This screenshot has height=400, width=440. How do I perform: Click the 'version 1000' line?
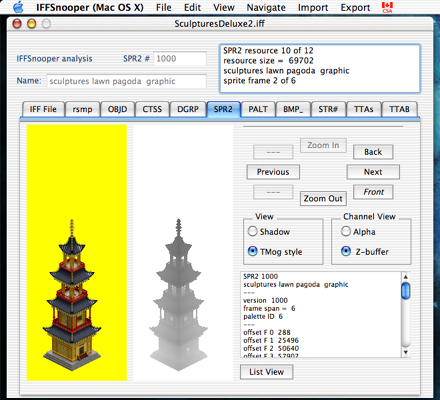pyautogui.click(x=265, y=300)
